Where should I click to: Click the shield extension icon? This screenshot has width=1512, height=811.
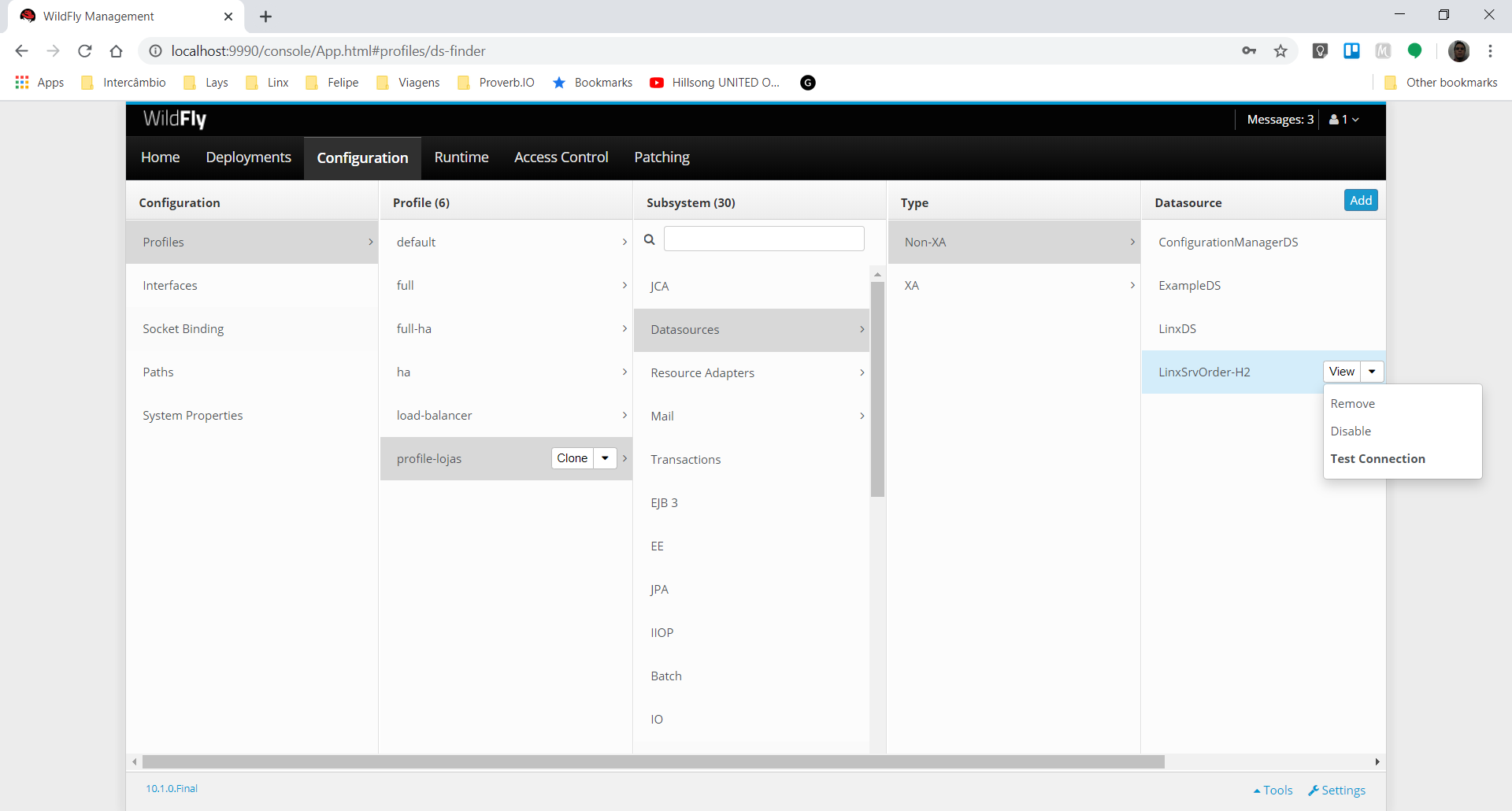point(1320,51)
